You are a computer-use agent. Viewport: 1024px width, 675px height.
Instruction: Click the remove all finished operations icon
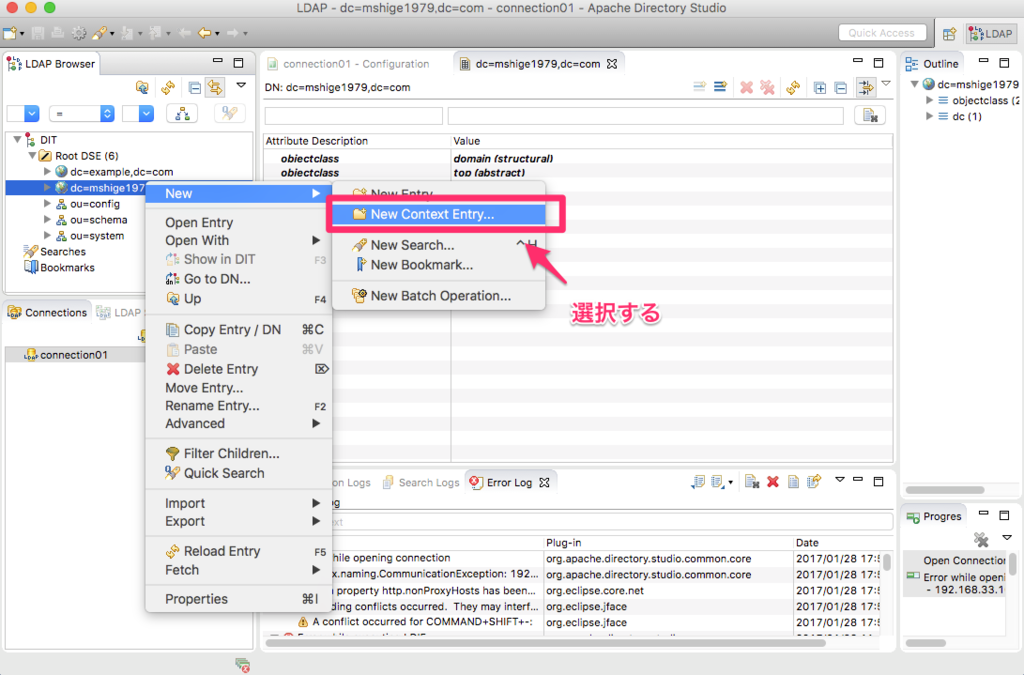tap(980, 539)
